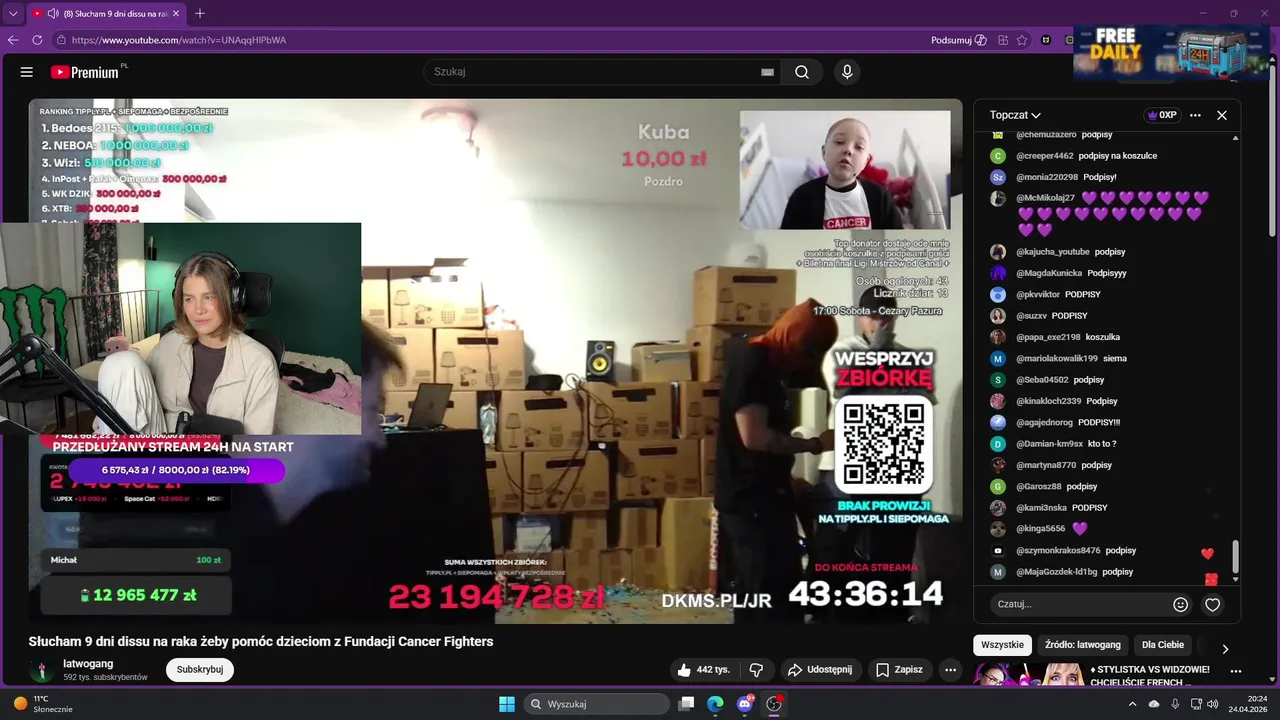Click the Subskrybuj button
1280x720 pixels.
[200, 669]
